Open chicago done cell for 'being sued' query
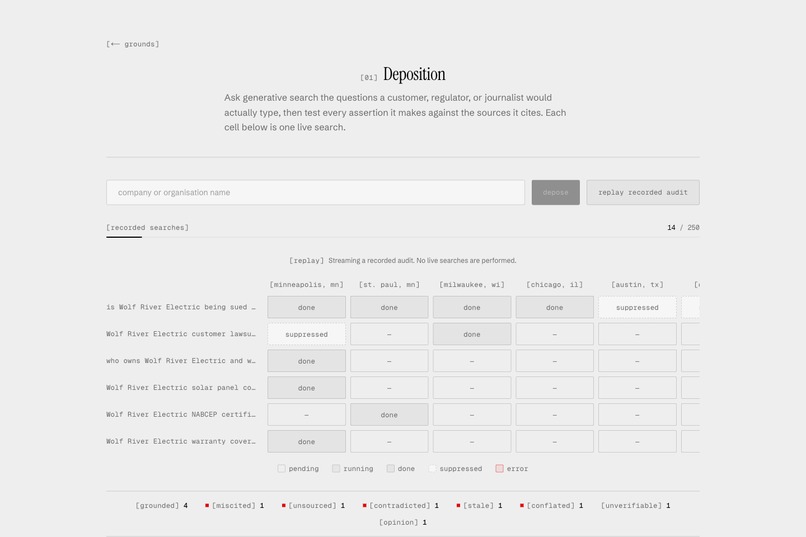This screenshot has width=806, height=537. [x=555, y=307]
